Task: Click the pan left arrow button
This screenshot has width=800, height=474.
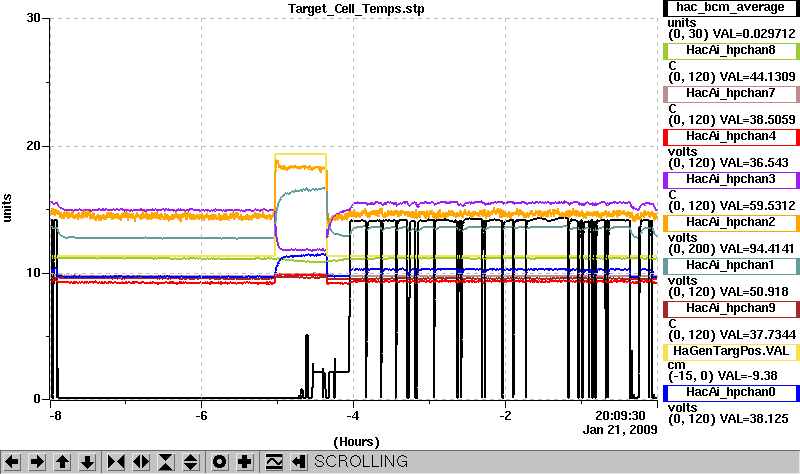Action: [x=12, y=462]
